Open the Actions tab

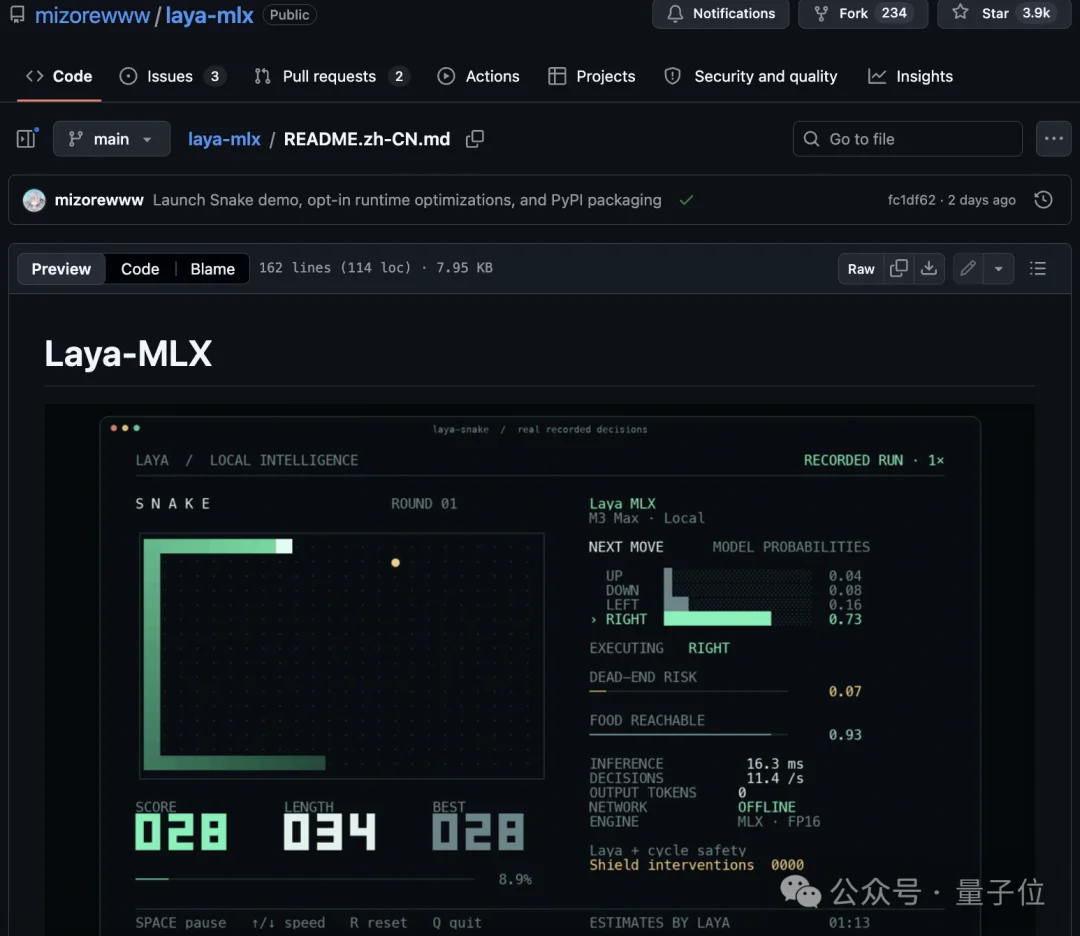coord(478,76)
